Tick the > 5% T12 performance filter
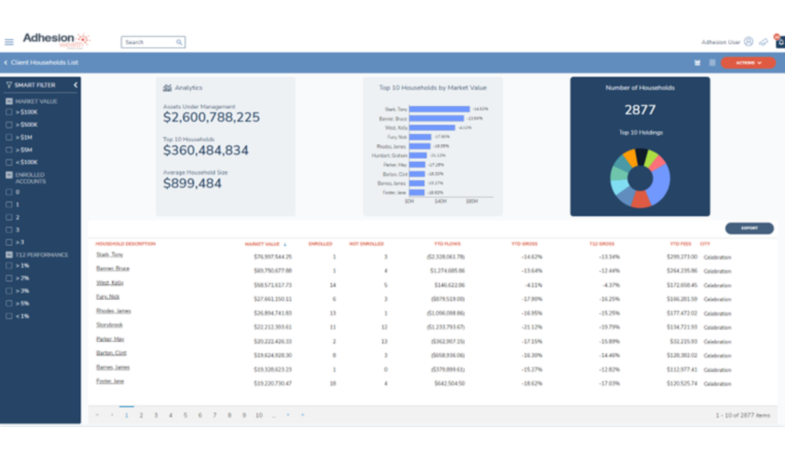This screenshot has width=785, height=472. coord(10,303)
